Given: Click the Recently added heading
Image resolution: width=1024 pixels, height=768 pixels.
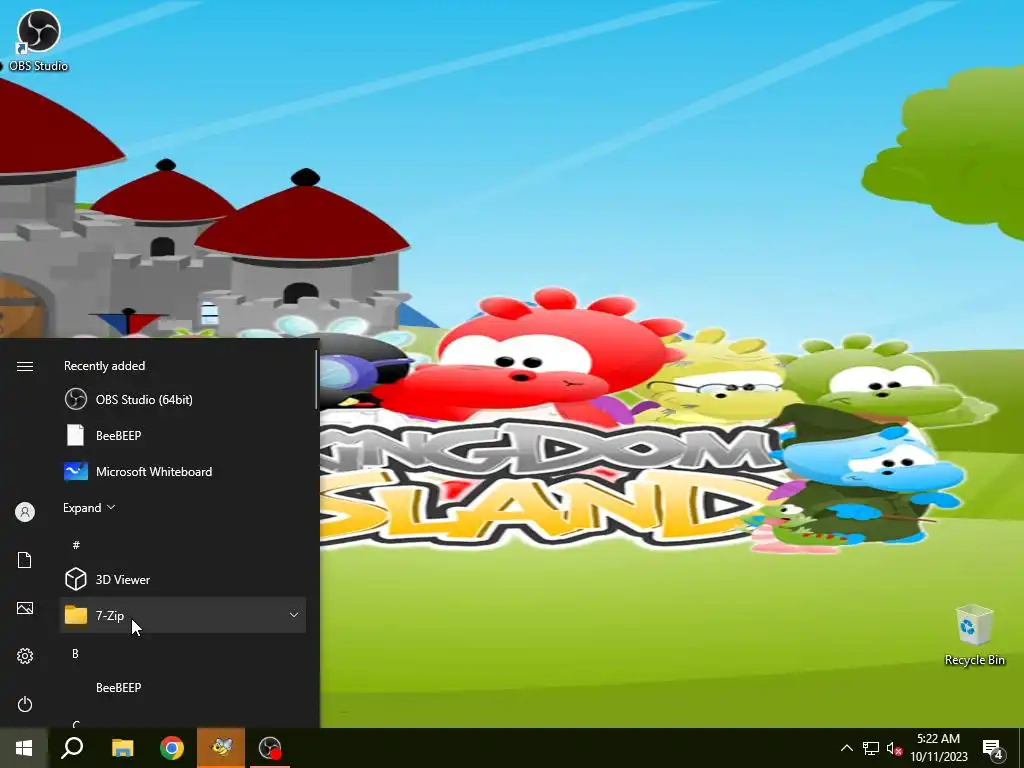Looking at the screenshot, I should 104,366.
